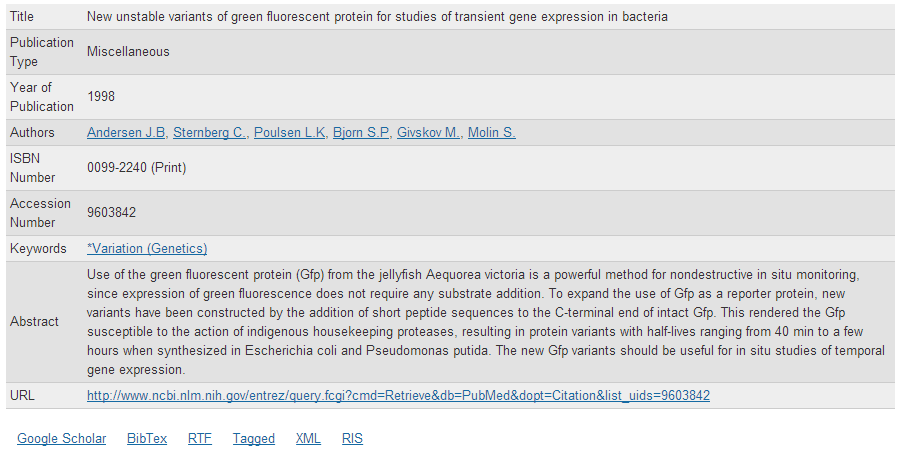Search this record on Google Scholar

pos(61,439)
